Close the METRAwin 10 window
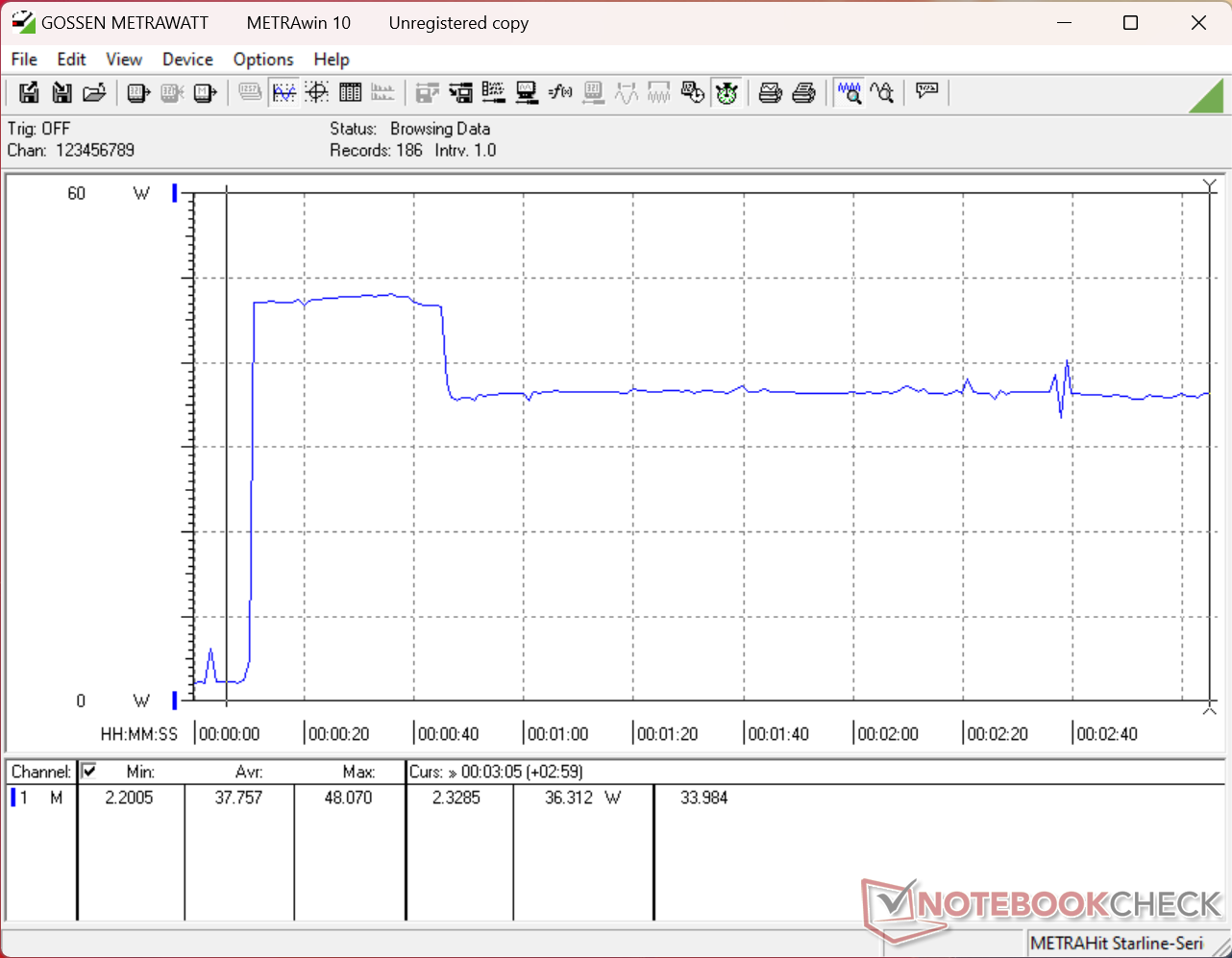Screen dimensions: 1232x958 [x=1198, y=22]
